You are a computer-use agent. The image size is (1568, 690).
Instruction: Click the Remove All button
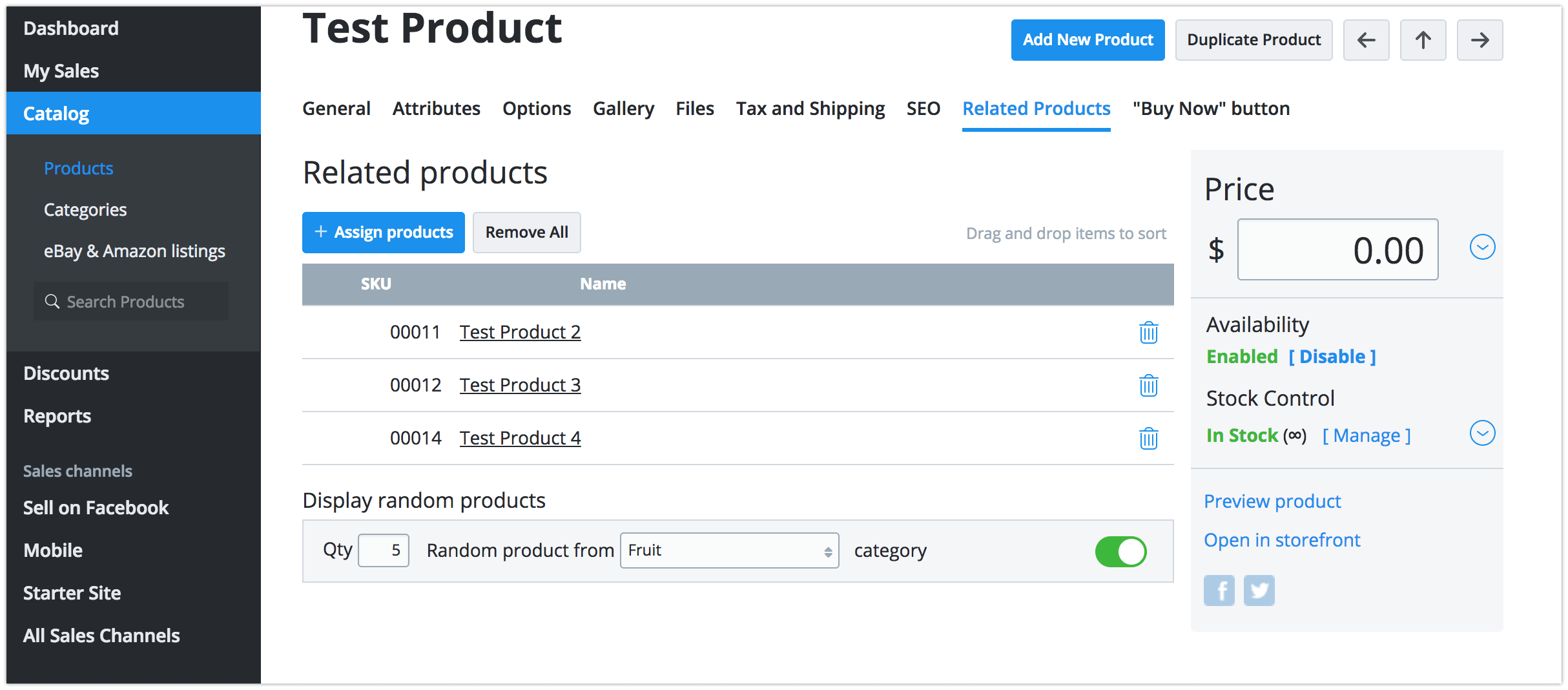pos(526,233)
